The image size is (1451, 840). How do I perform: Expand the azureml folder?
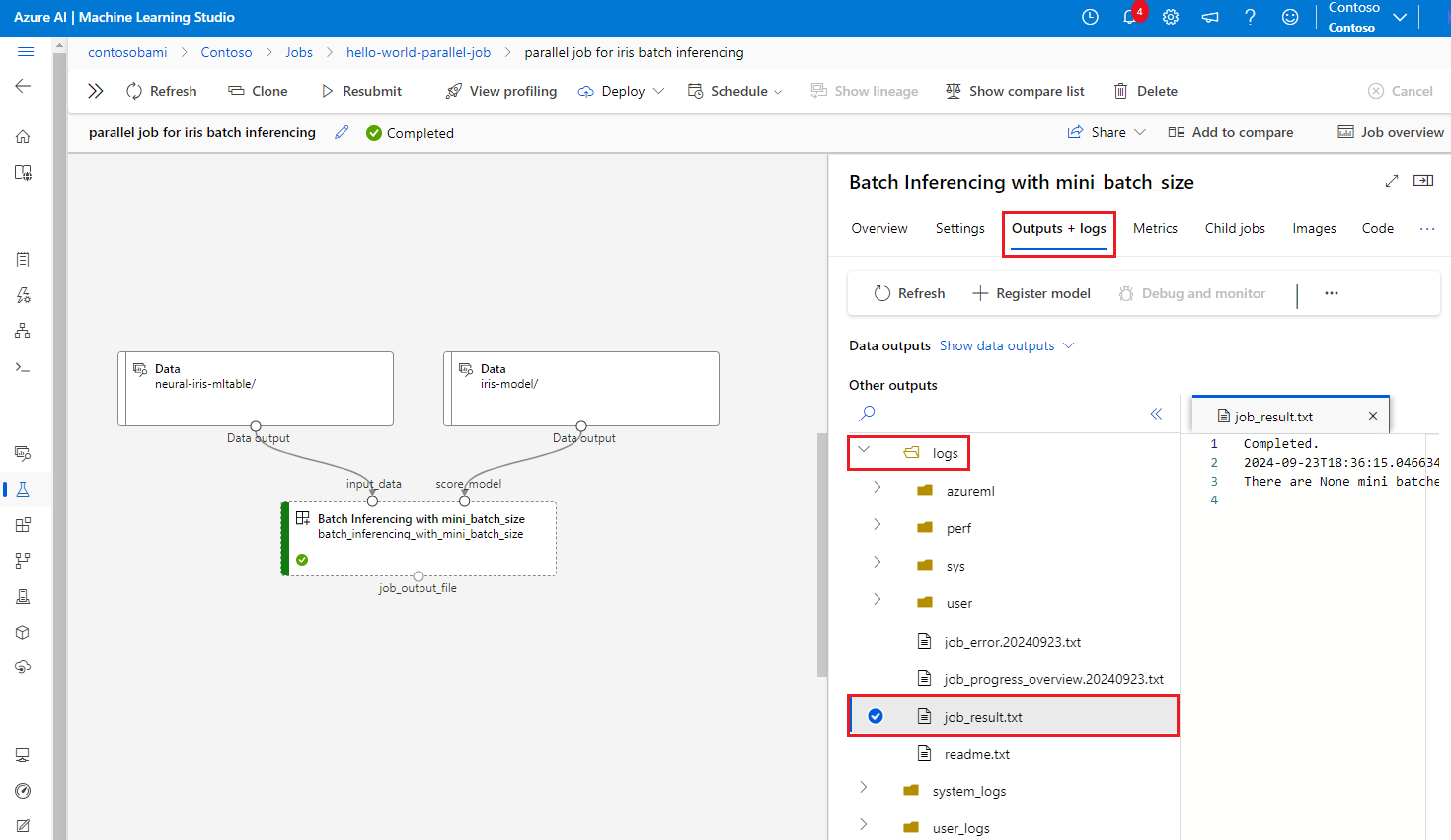877,488
